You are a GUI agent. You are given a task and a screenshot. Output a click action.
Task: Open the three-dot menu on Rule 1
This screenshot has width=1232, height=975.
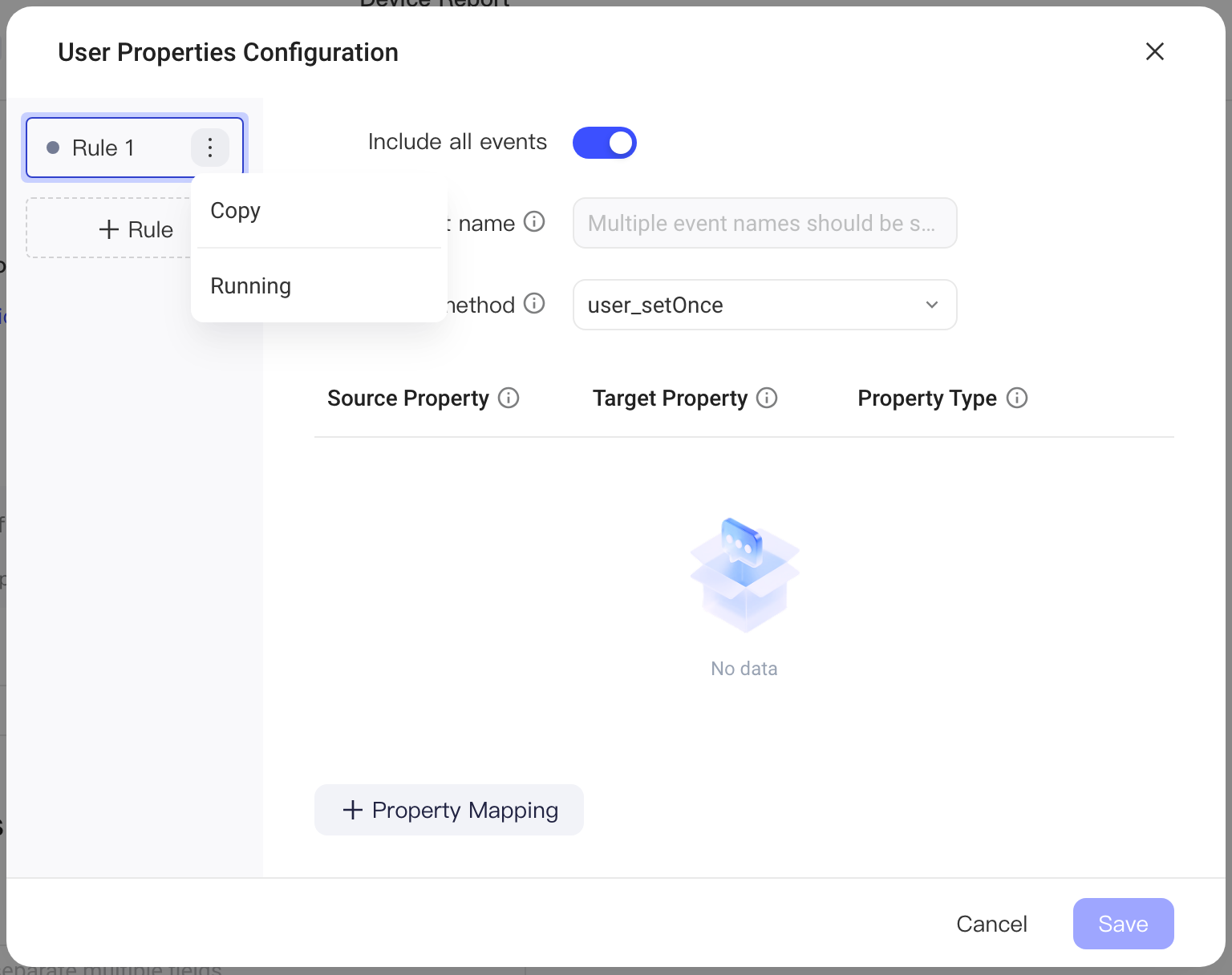tap(210, 148)
